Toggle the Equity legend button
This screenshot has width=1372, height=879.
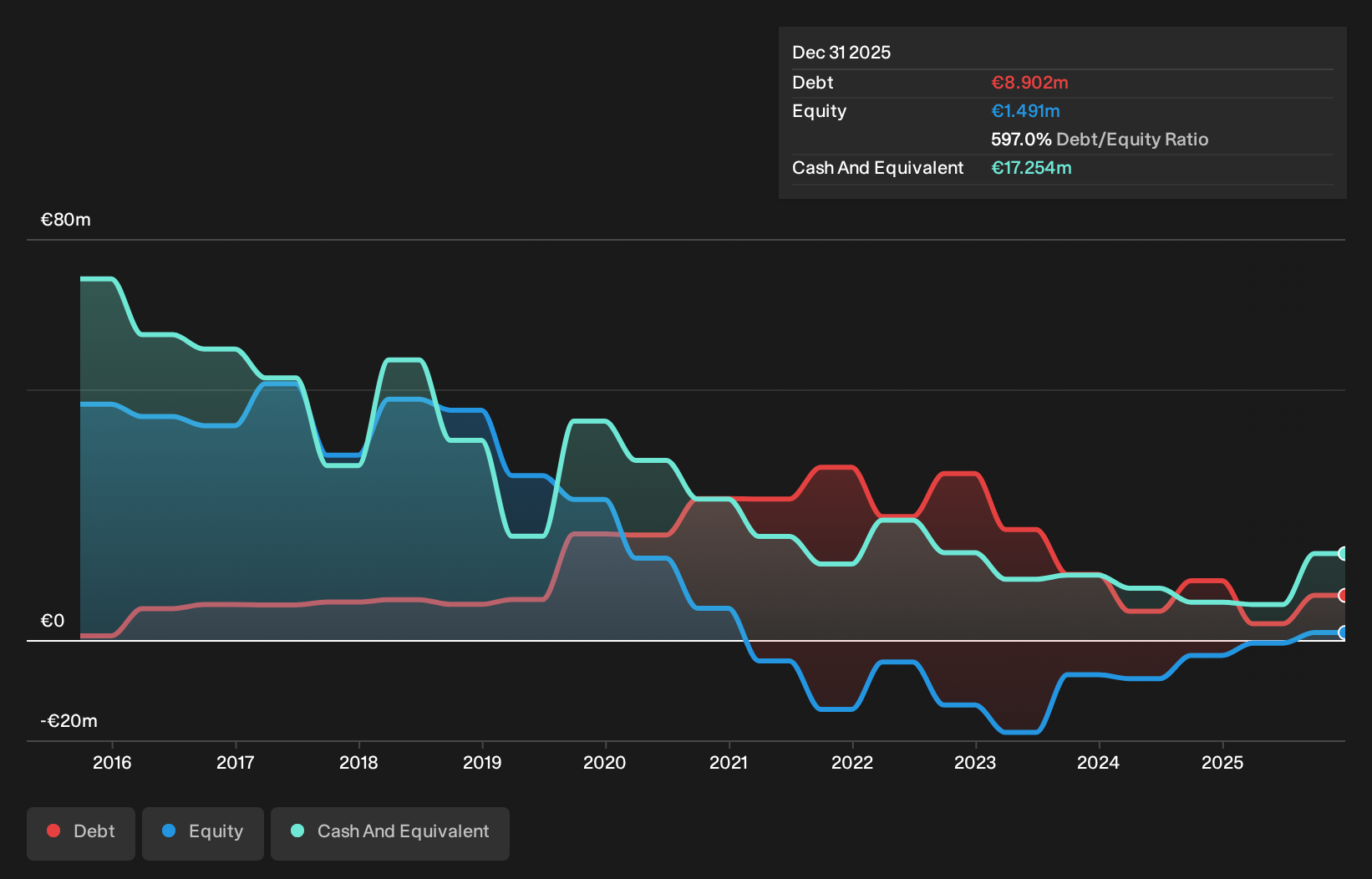click(x=203, y=833)
